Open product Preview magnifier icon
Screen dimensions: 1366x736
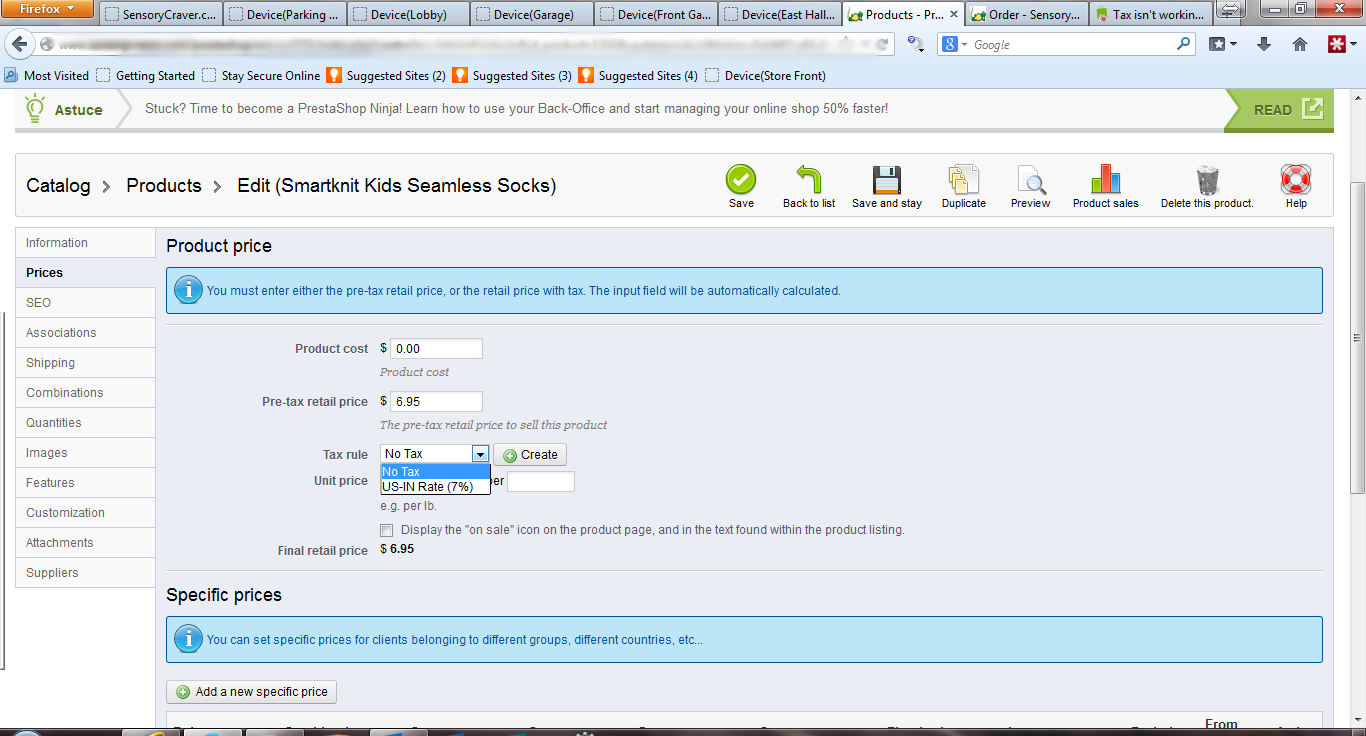coord(1030,179)
